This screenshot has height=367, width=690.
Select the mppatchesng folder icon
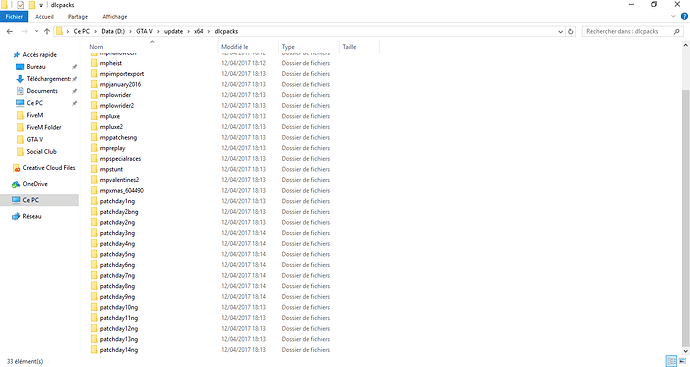click(x=94, y=137)
